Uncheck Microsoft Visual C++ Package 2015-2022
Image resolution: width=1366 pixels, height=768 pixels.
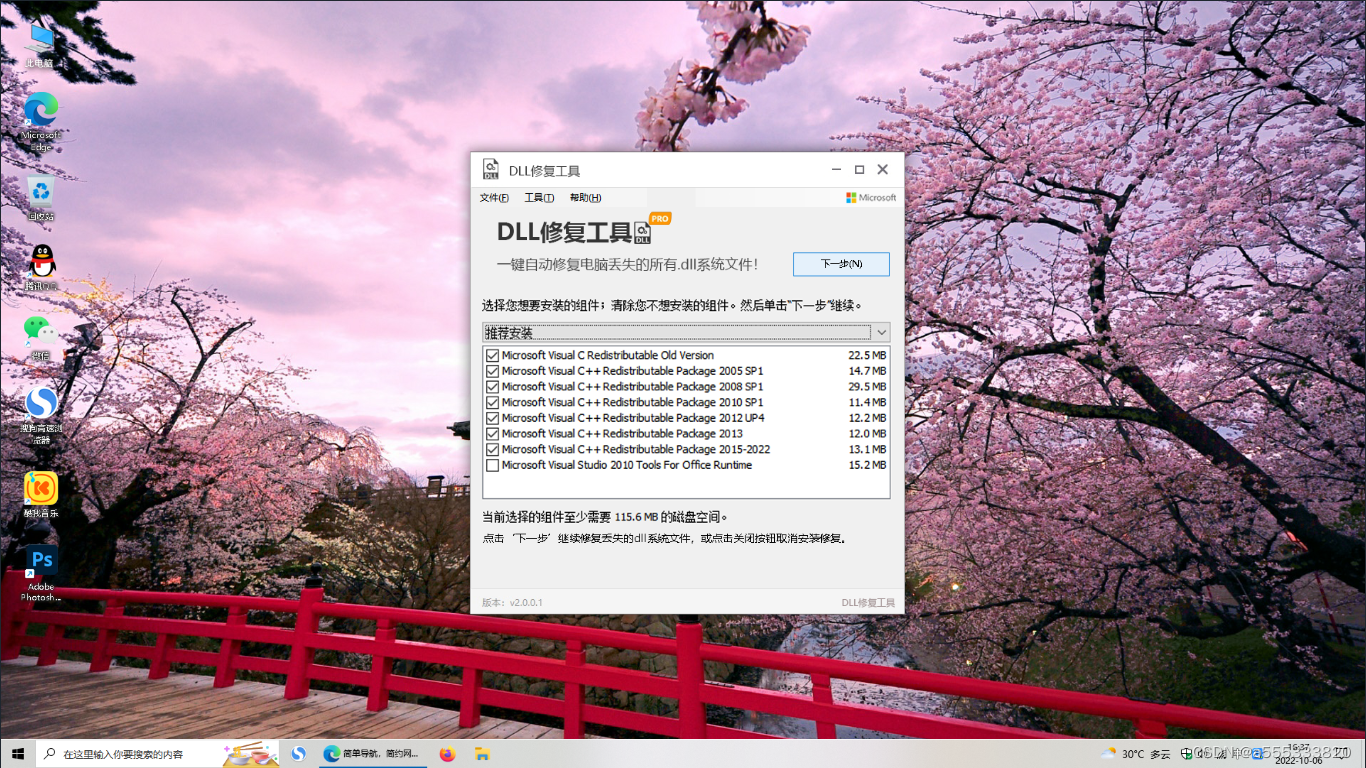tap(492, 449)
